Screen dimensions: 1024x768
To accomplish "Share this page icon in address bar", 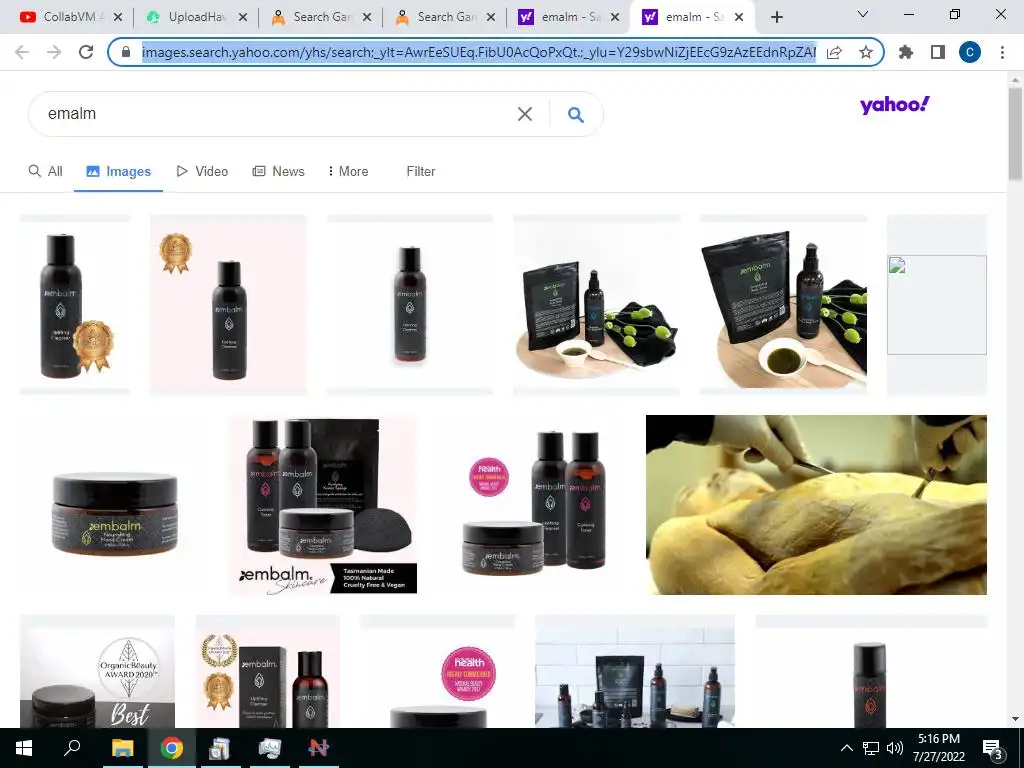I will pyautogui.click(x=834, y=52).
